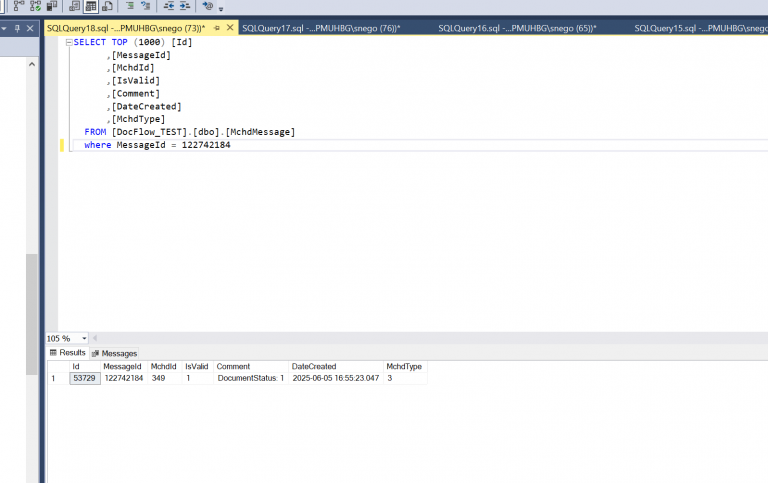Select the MchdType cell value 3
Screen dimensions: 768x483
pyautogui.click(x=405, y=378)
